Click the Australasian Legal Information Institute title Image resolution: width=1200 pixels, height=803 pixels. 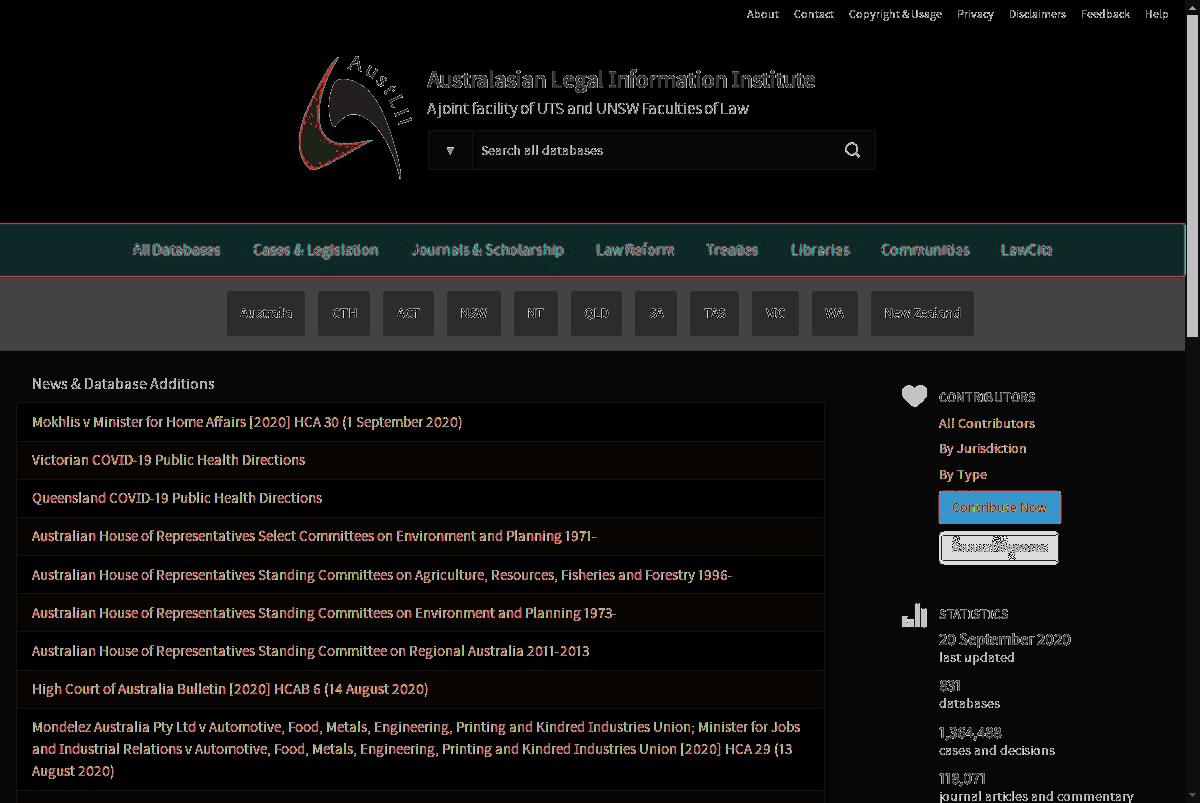[x=621, y=79]
